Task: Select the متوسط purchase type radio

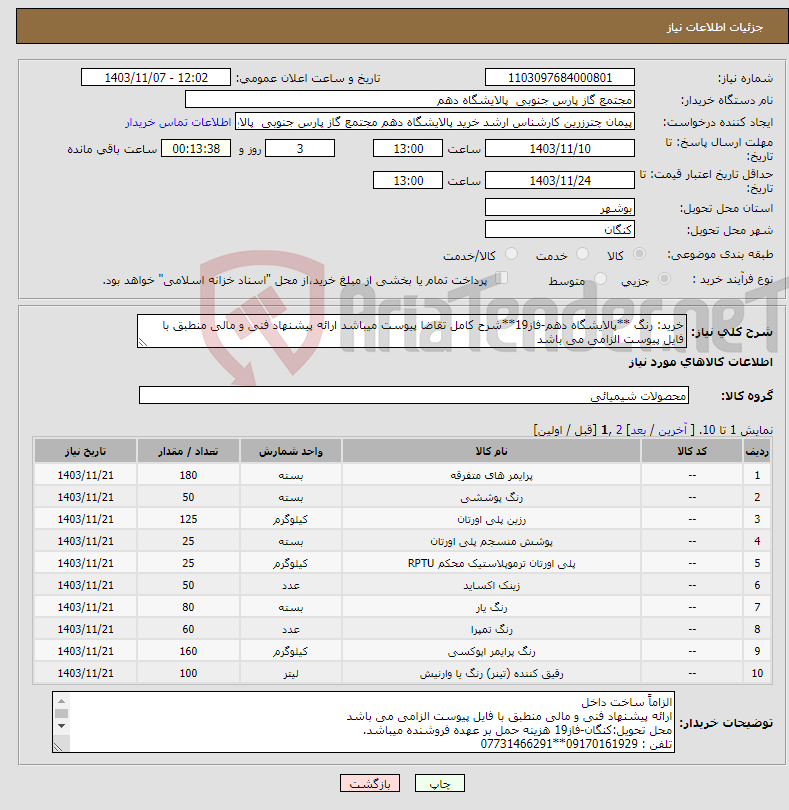Action: pos(600,279)
